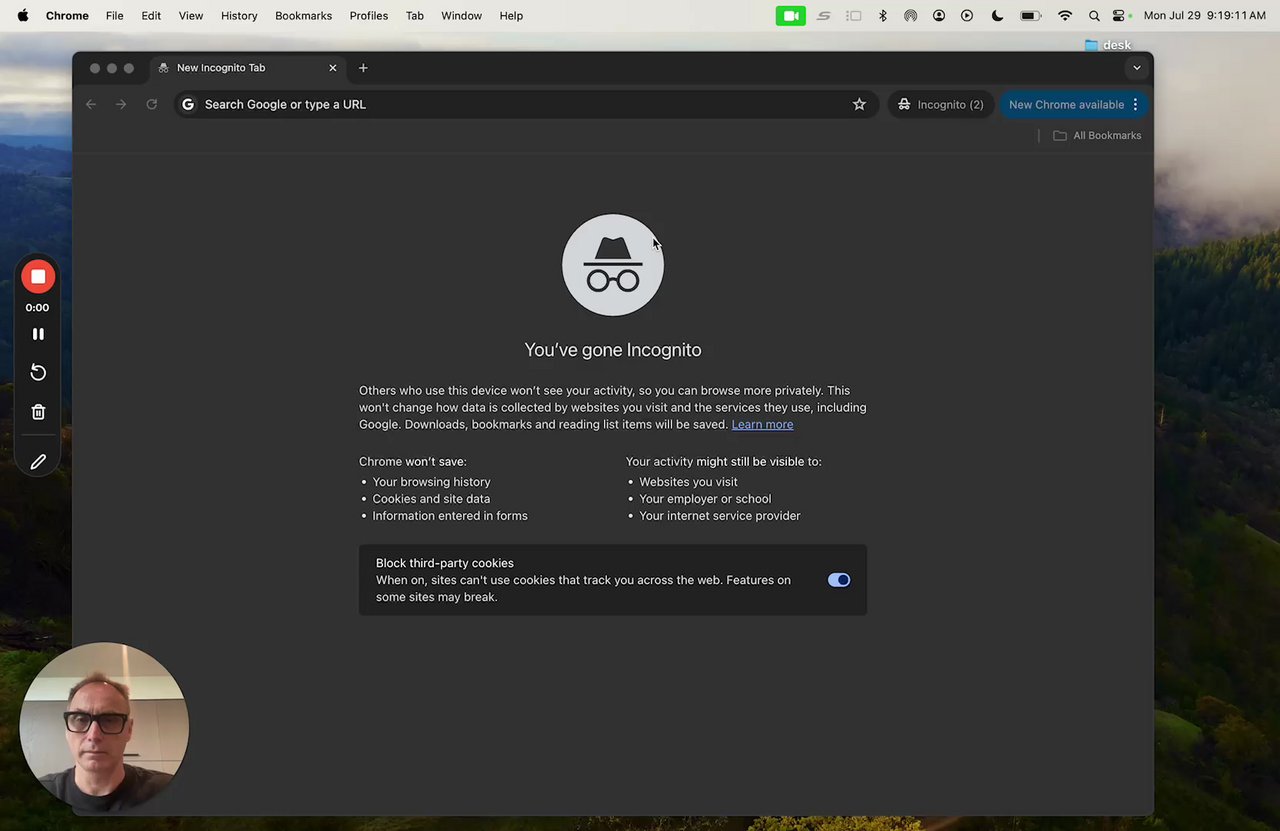Reload the page with the refresh icon
The image size is (1280, 831).
coord(152,104)
